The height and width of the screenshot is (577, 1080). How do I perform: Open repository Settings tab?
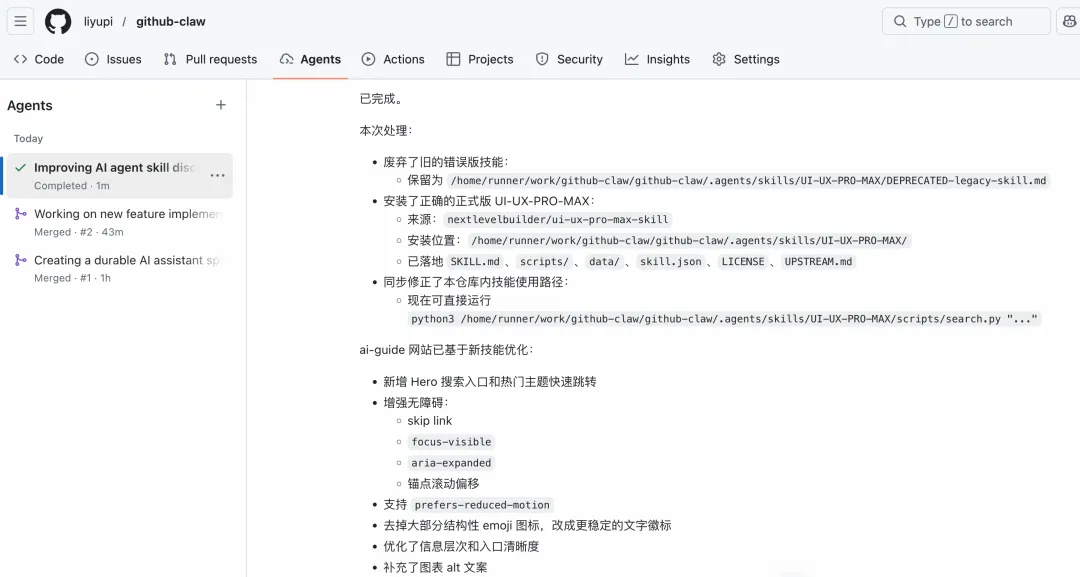pyautogui.click(x=745, y=59)
